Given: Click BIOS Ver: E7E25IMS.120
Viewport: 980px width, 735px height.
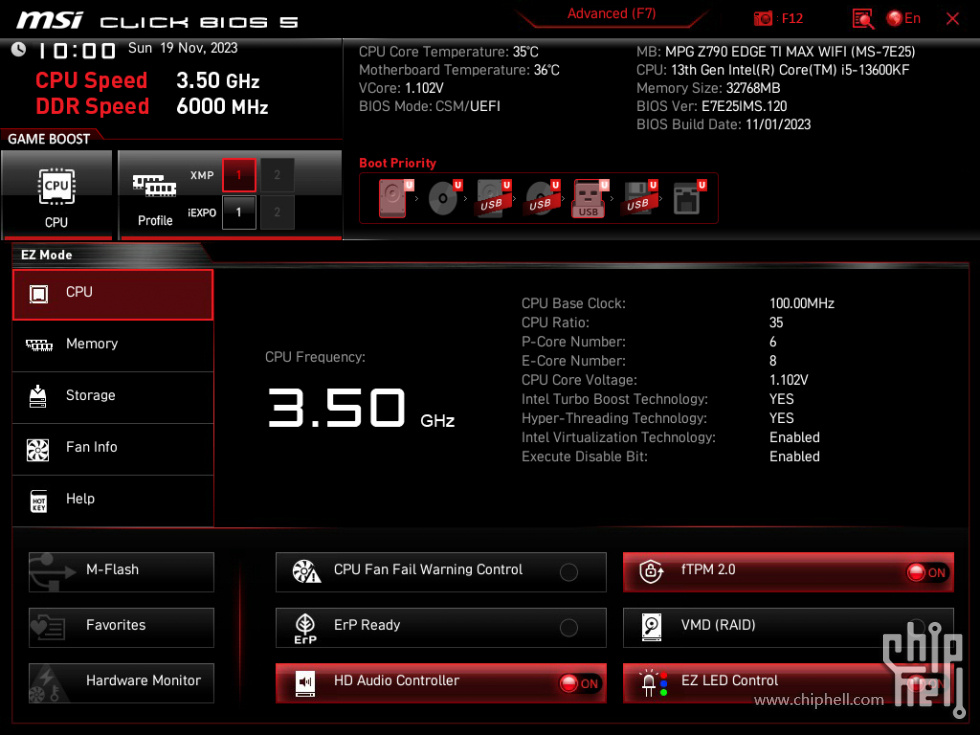Looking at the screenshot, I should pos(711,106).
